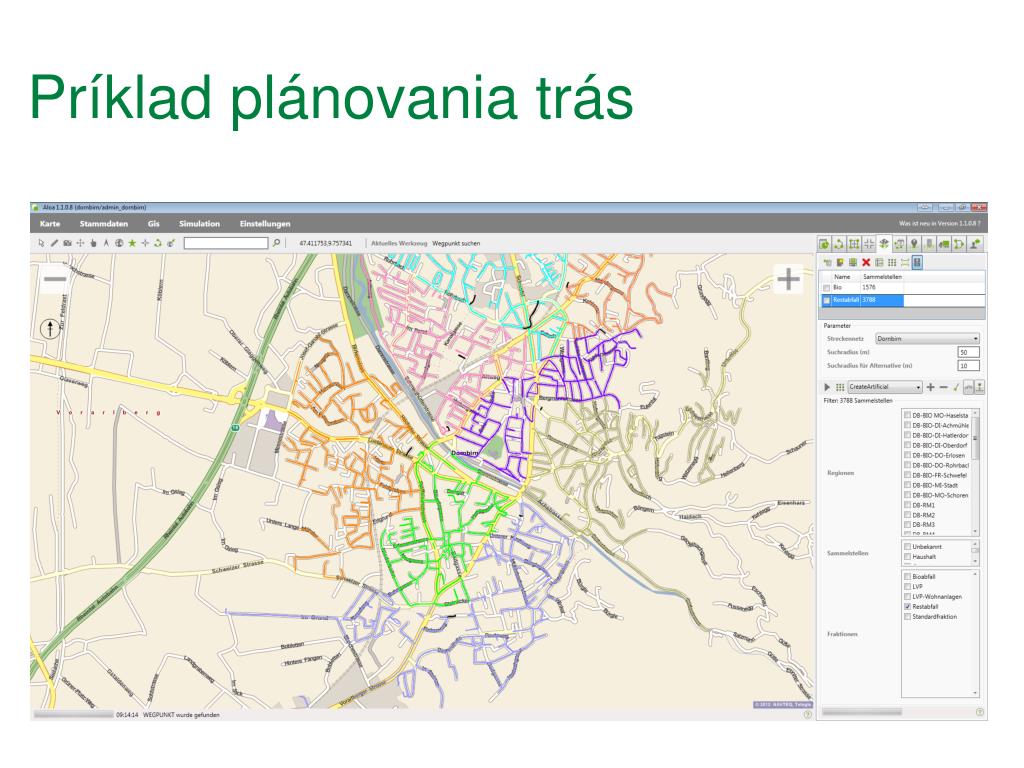Click the Bio cell value 1576
1024x768 pixels.
coord(869,287)
